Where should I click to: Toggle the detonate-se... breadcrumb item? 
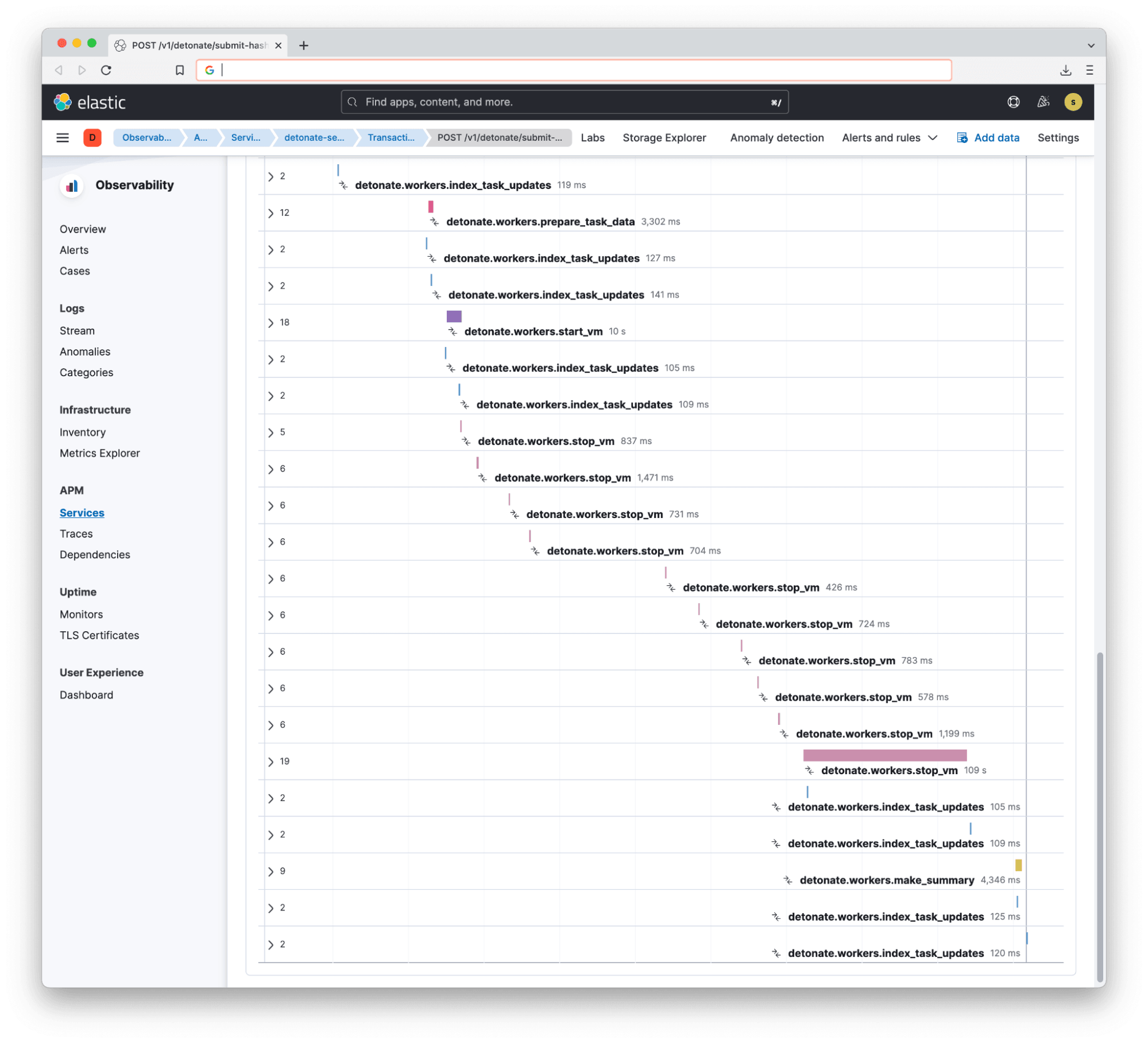(x=314, y=137)
